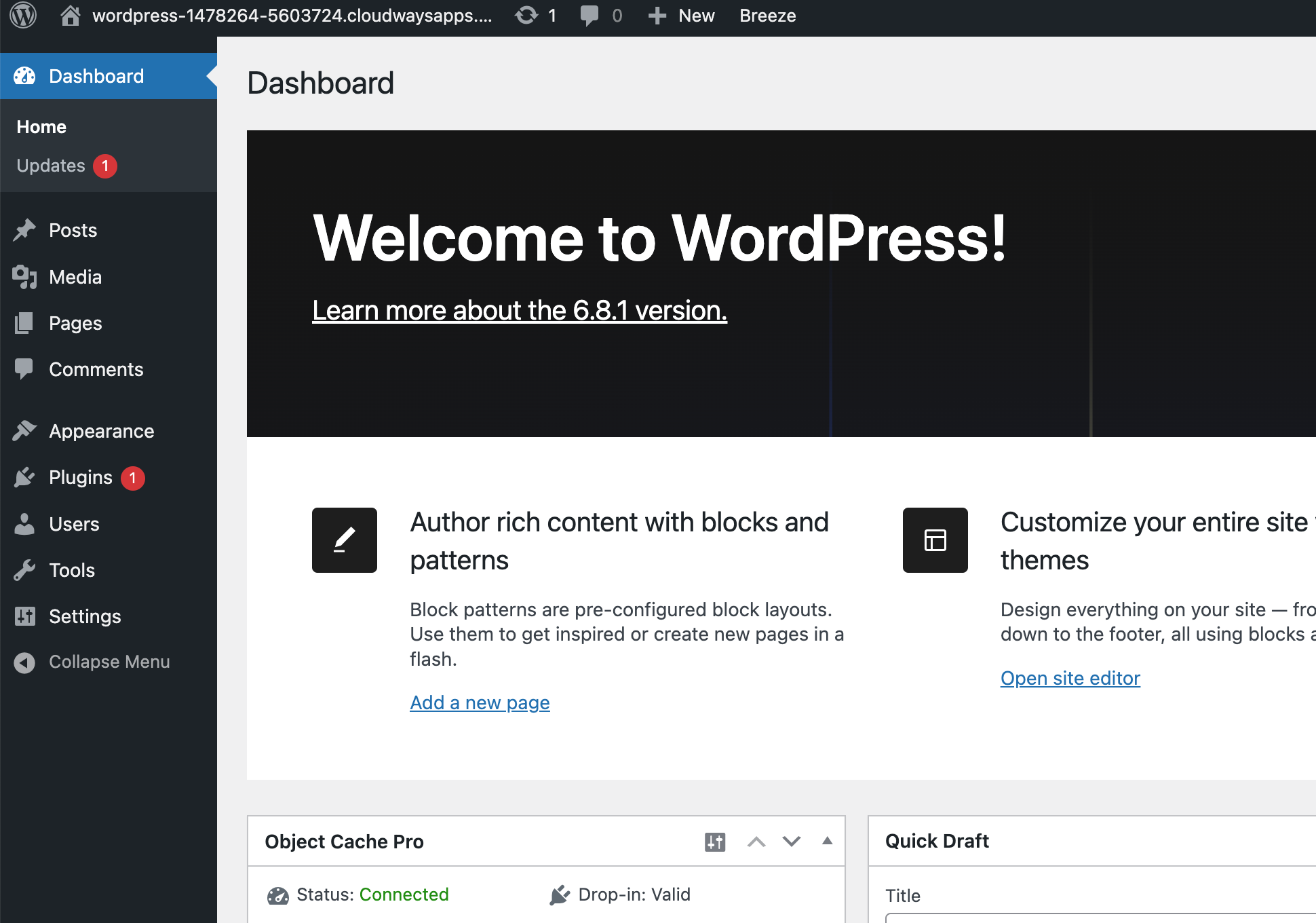Click the Media library icon
This screenshot has width=1316, height=923.
[x=24, y=277]
